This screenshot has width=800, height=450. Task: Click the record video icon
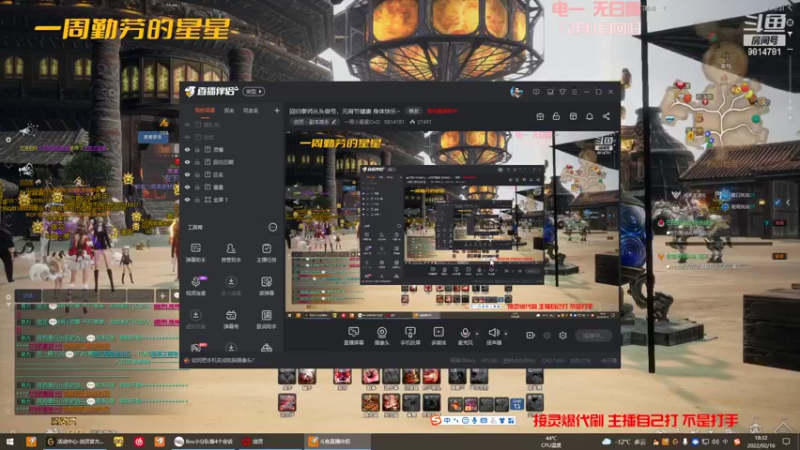[531, 335]
